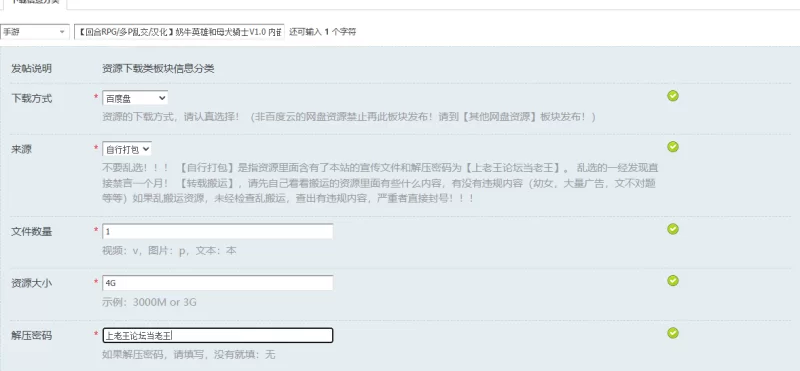
Task: Click the green checkmark beside 文件数量
Action: [673, 229]
